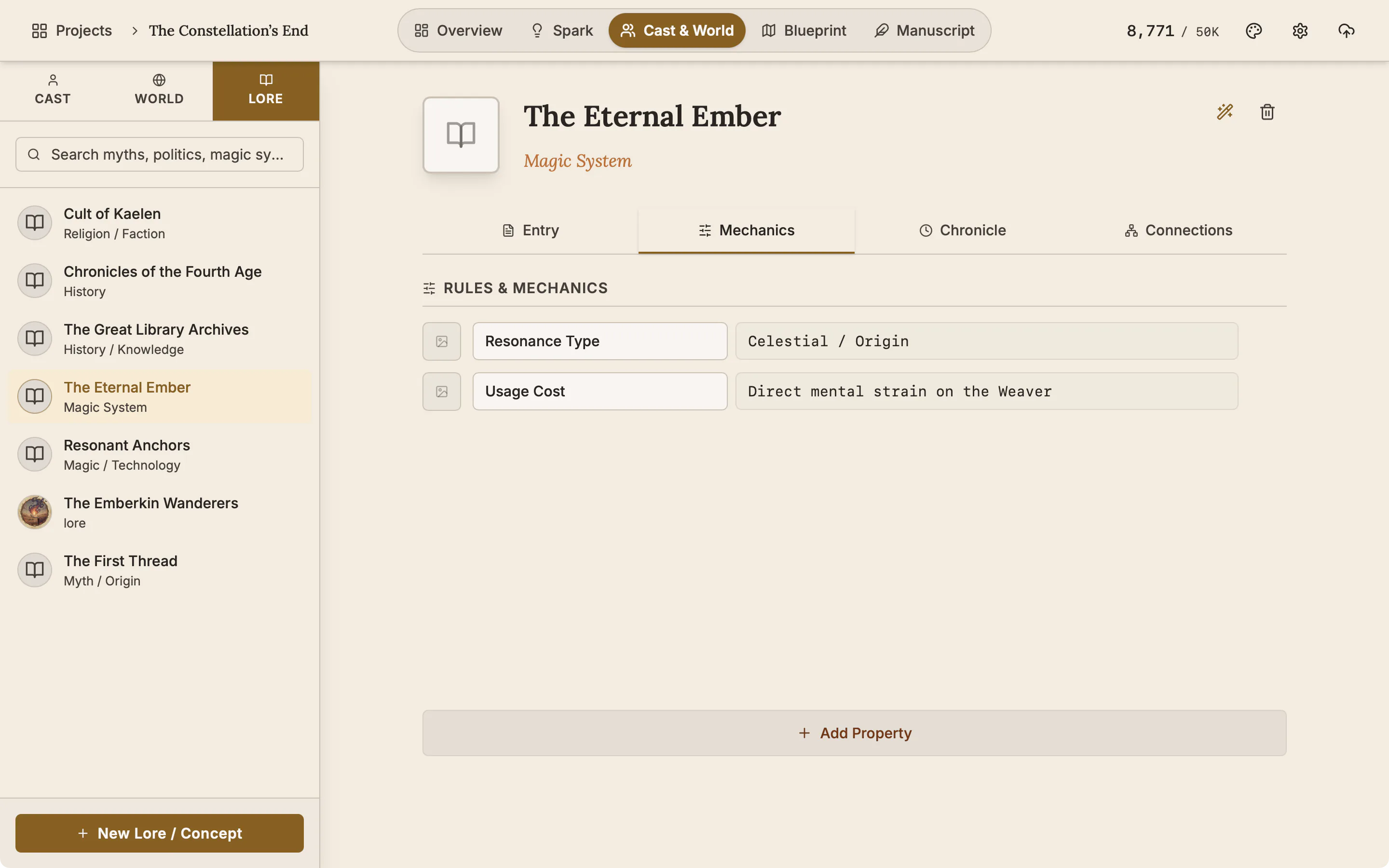This screenshot has width=1389, height=868.
Task: Select the LORE sidebar tab
Action: [x=266, y=91]
